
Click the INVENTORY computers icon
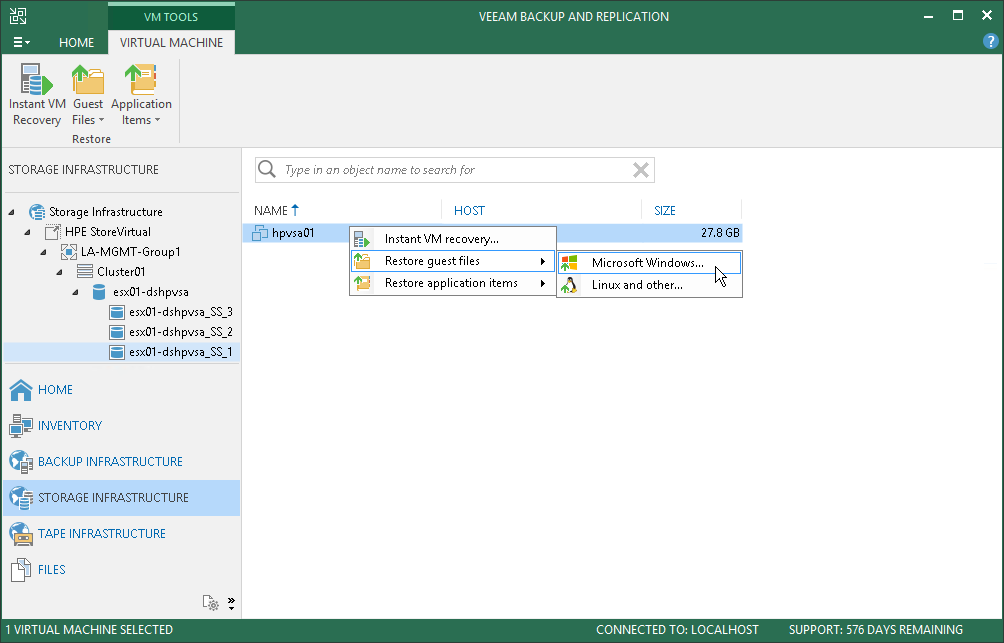[x=21, y=426]
